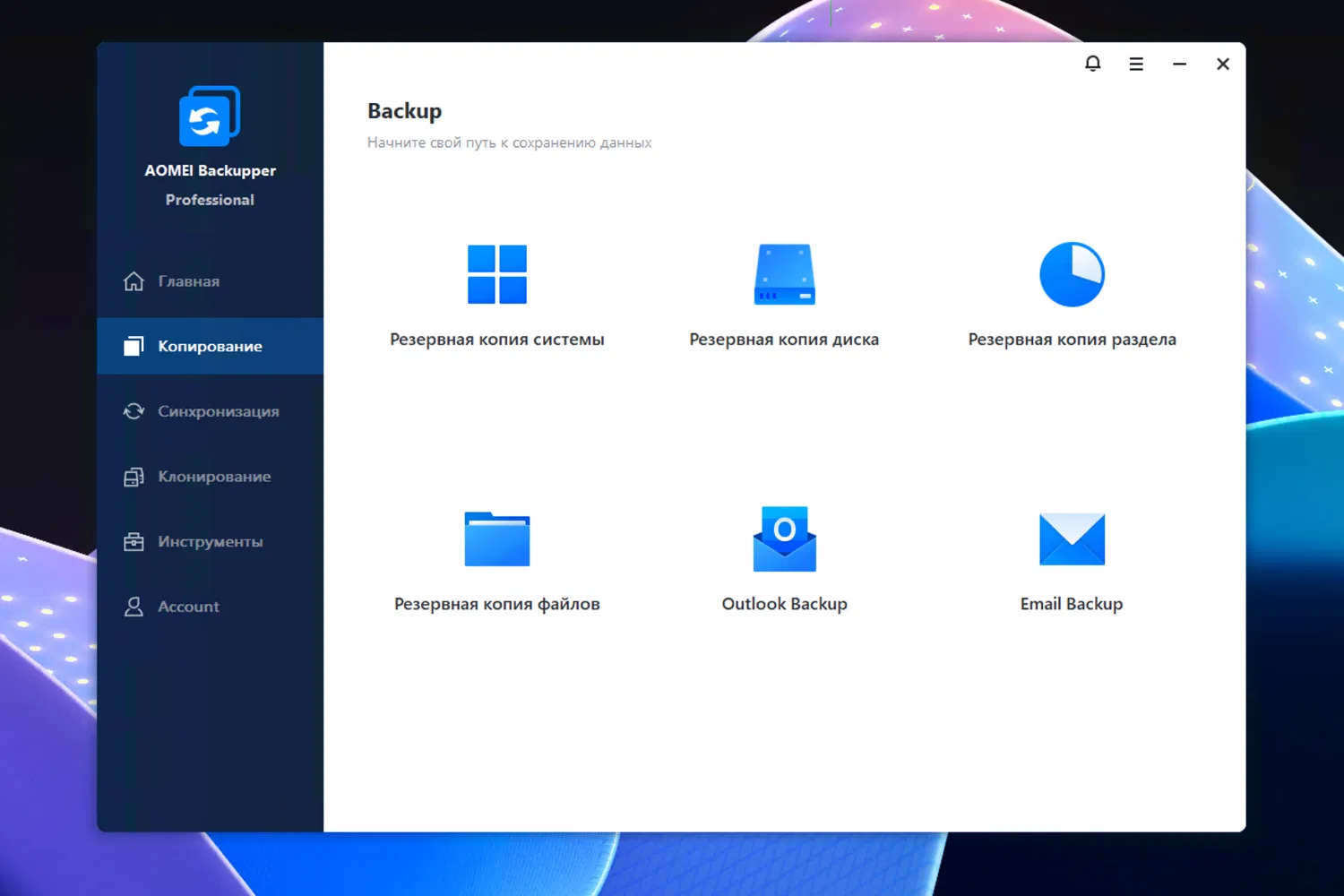Image resolution: width=1344 pixels, height=896 pixels.
Task: Click the disk backup drive icon
Action: (x=784, y=274)
